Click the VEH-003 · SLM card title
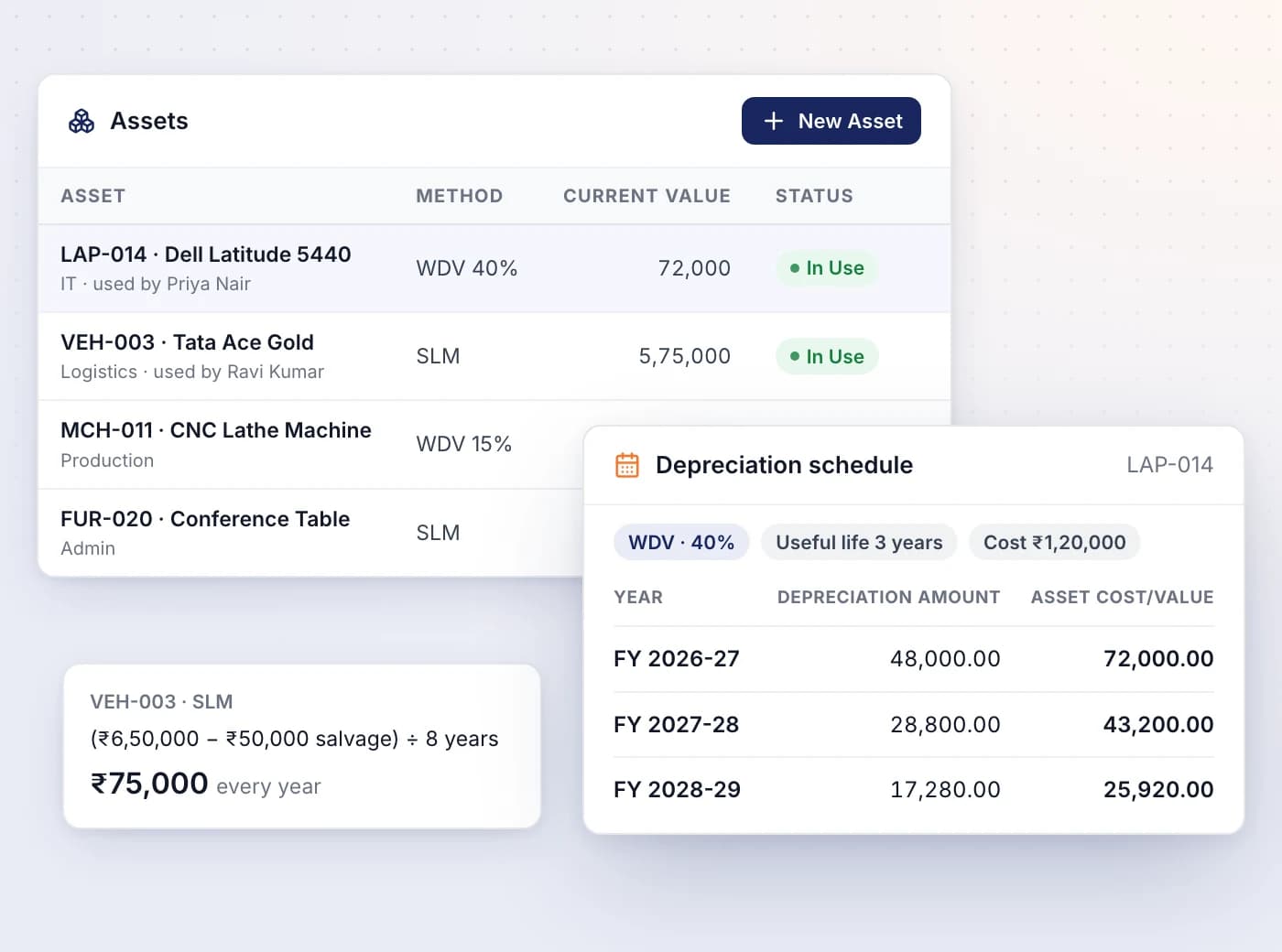This screenshot has width=1282, height=952. tap(161, 702)
